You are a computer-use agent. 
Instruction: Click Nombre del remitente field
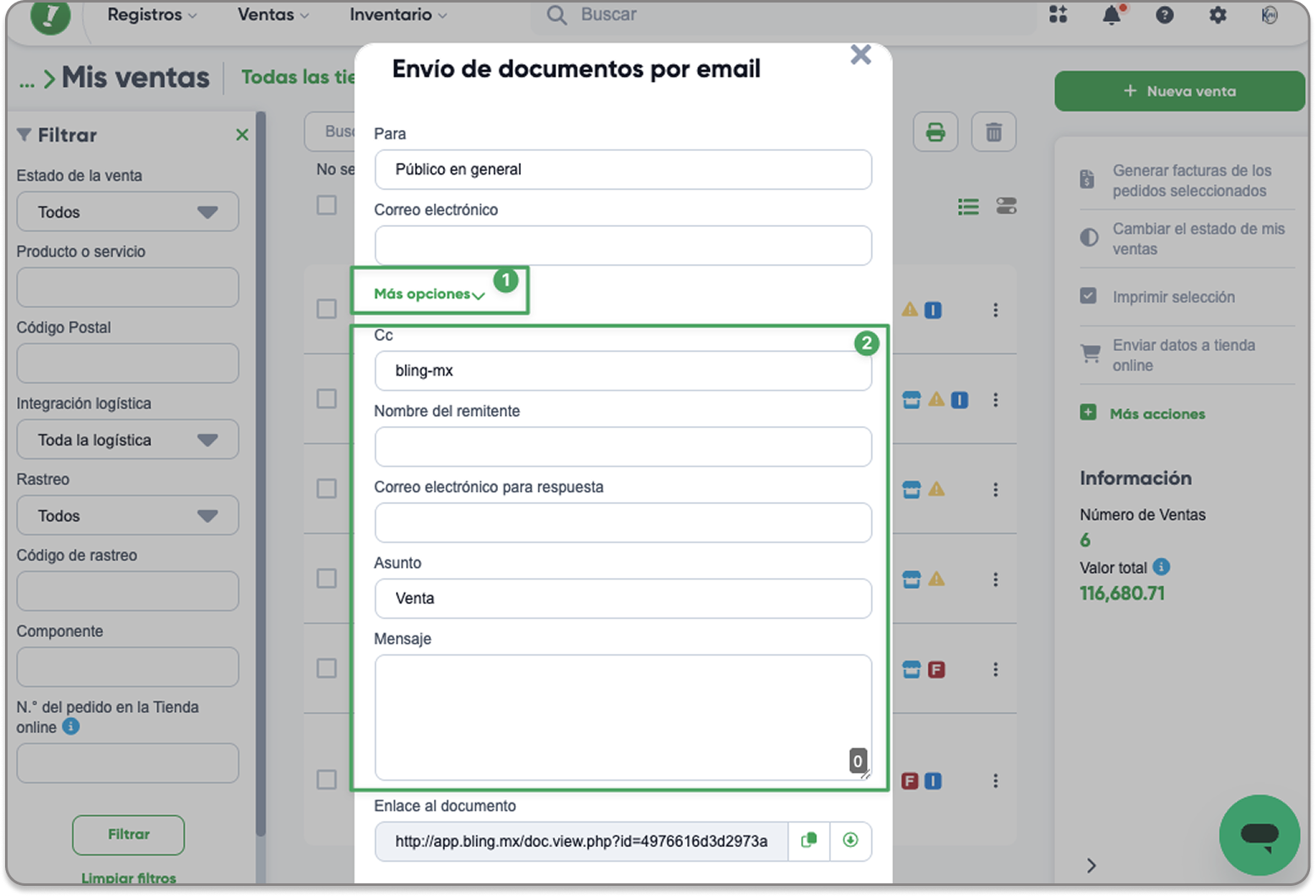coord(623,446)
